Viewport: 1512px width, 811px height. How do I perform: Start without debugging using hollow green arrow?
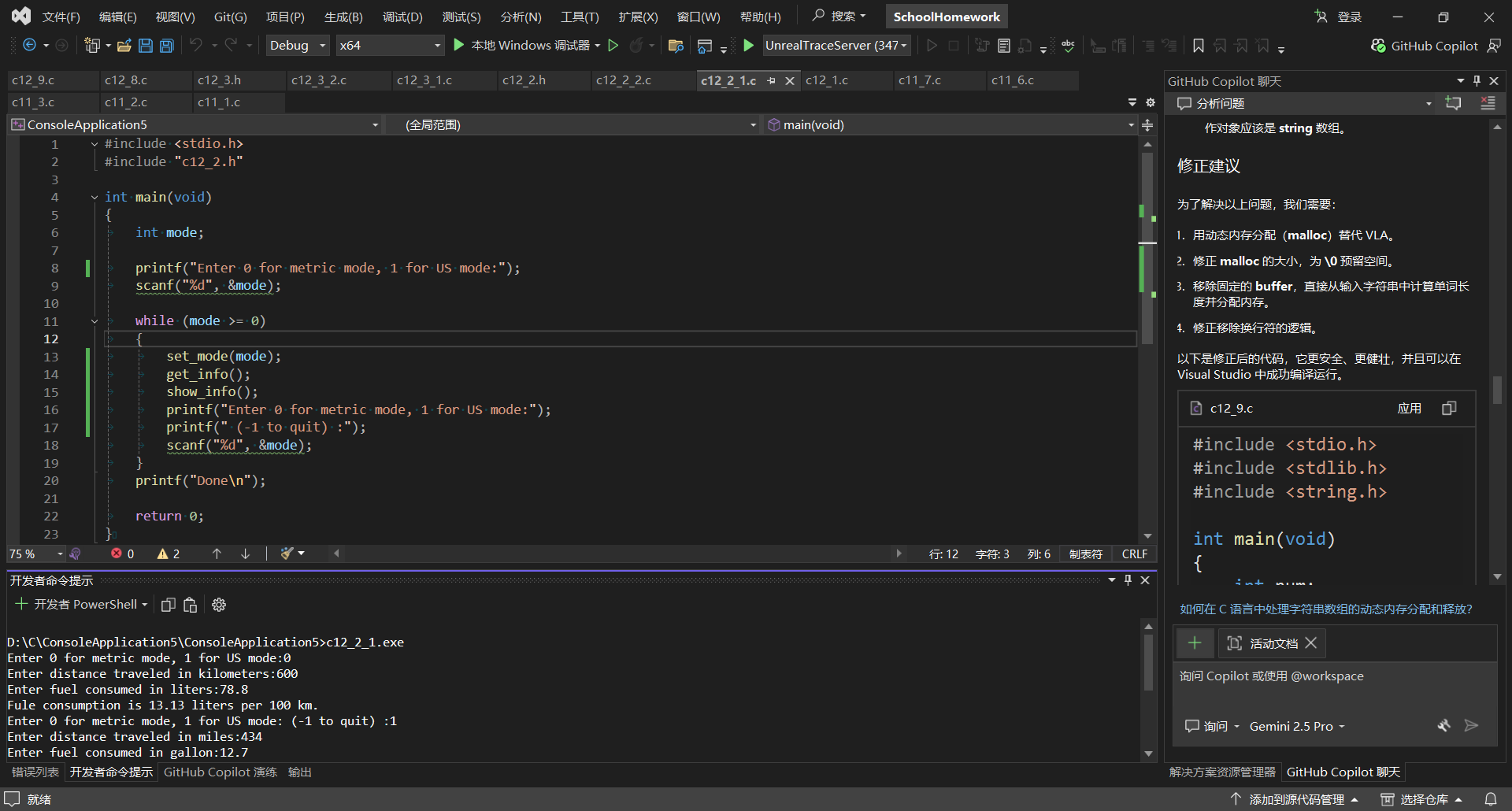[x=613, y=46]
